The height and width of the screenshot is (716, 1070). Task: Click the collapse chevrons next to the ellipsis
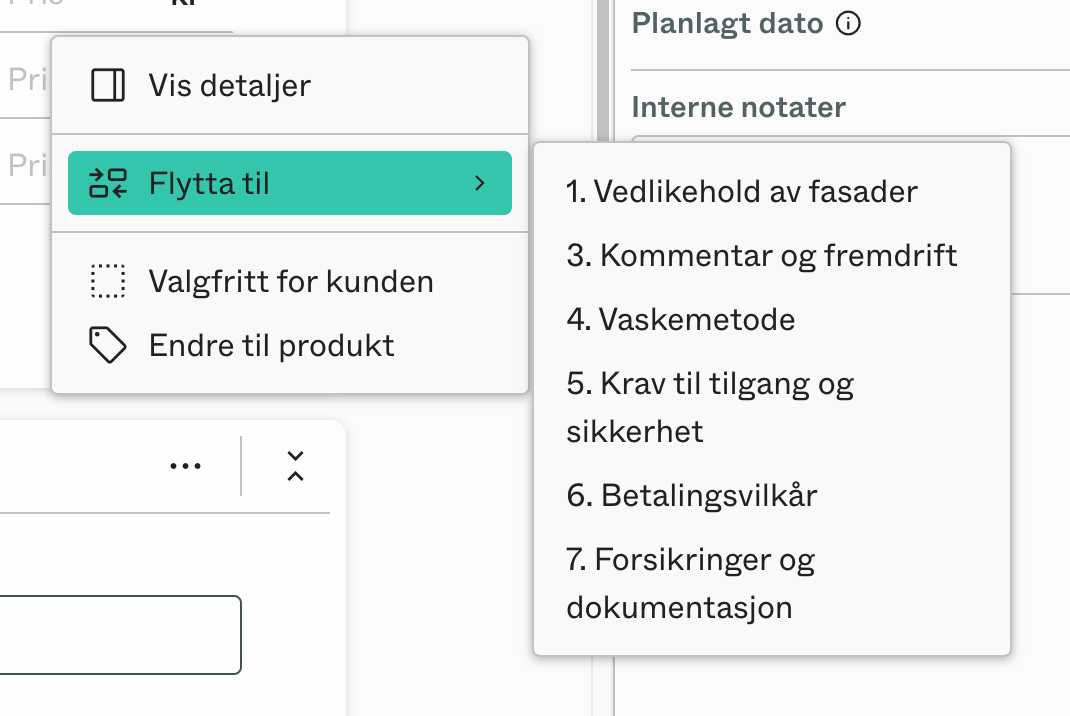294,464
